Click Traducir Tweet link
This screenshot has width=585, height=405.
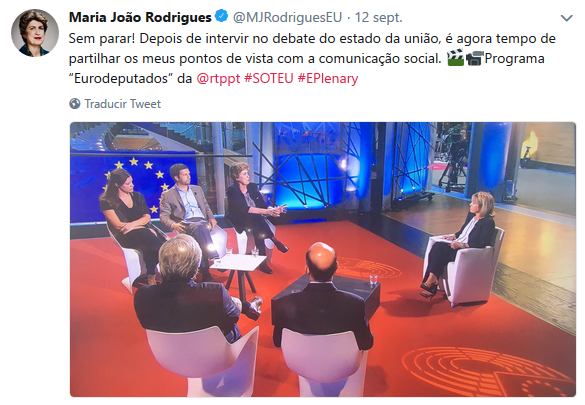122,104
